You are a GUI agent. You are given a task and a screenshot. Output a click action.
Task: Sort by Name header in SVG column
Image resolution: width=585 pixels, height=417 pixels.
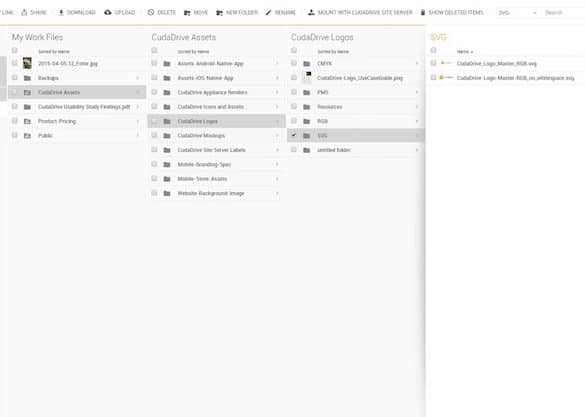465,51
